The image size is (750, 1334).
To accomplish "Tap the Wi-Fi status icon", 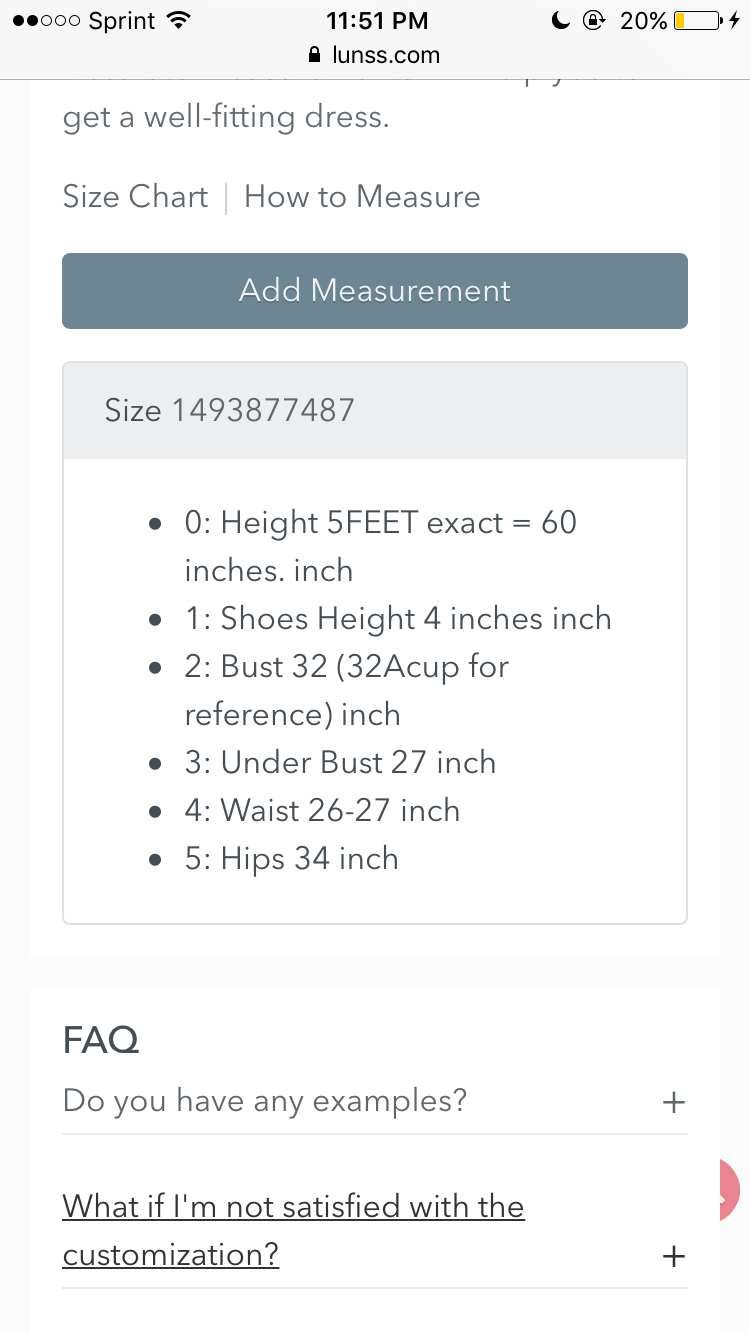I will coord(179,20).
